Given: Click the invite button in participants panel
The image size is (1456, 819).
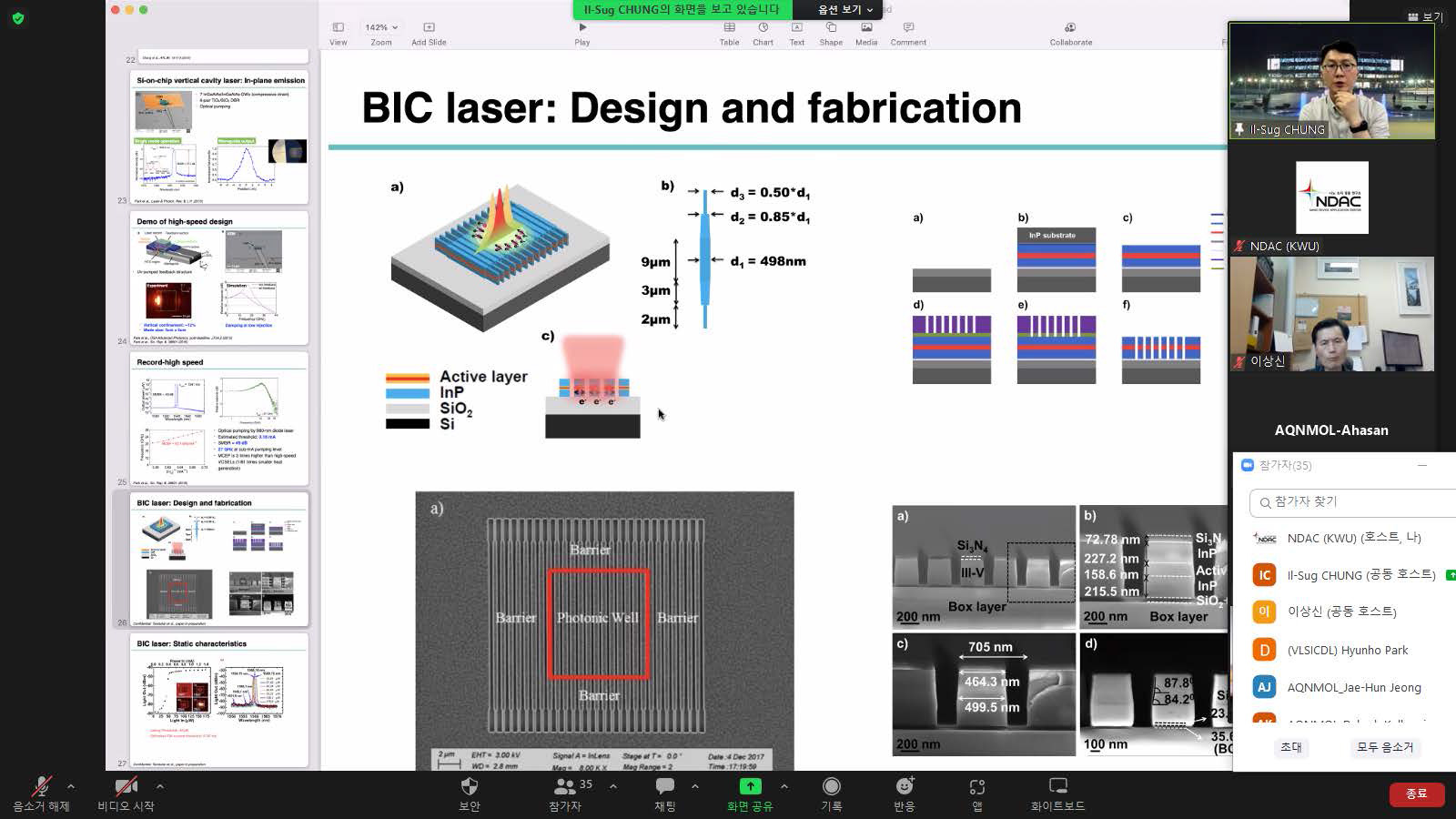Looking at the screenshot, I should click(1291, 747).
